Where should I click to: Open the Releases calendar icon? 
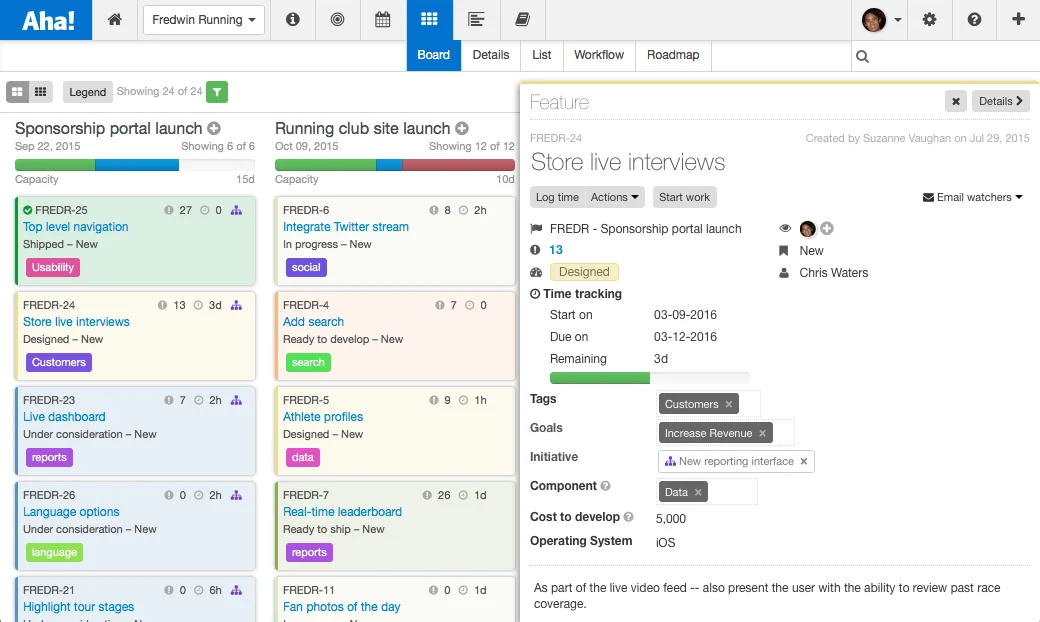coord(383,20)
